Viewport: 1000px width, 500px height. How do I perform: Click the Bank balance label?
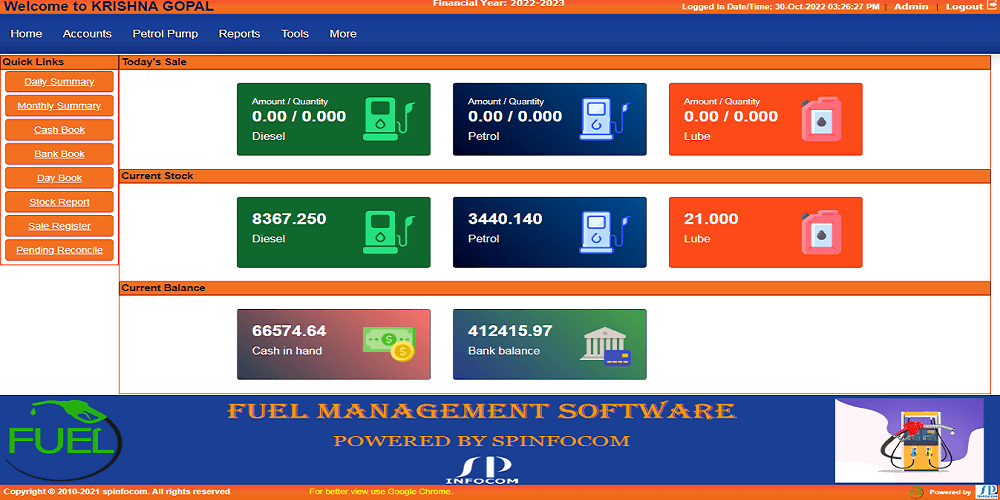(x=504, y=351)
